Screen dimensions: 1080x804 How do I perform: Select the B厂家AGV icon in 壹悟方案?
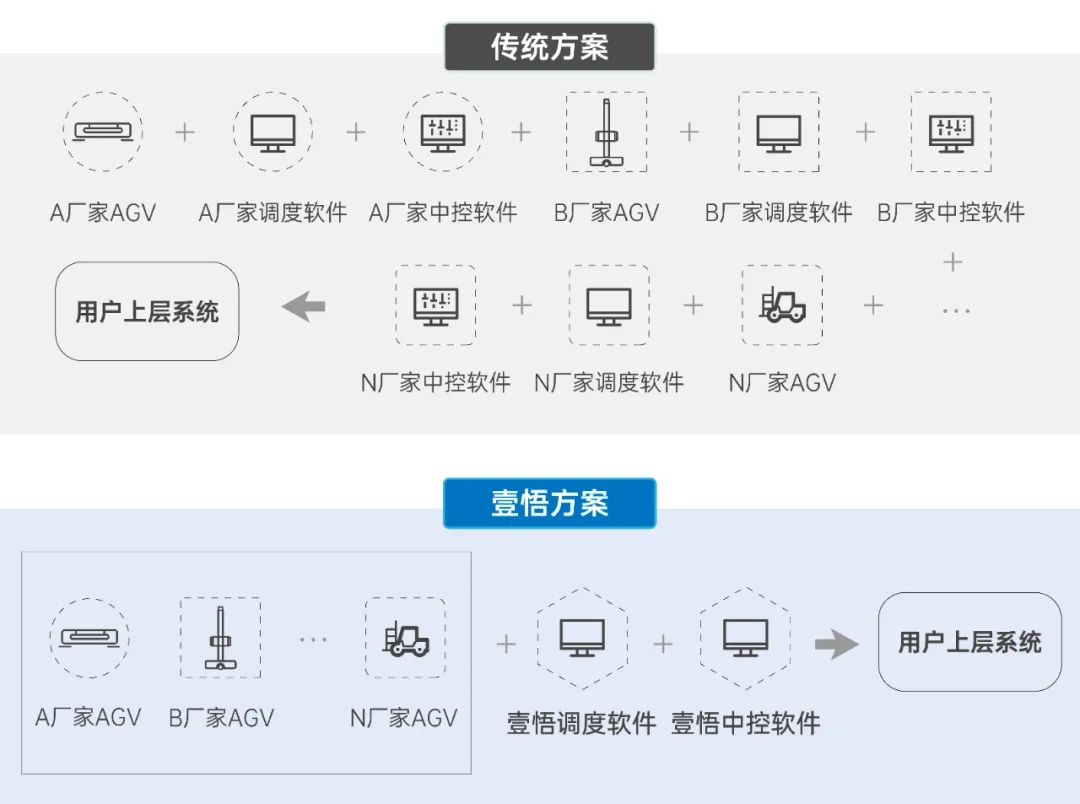[220, 638]
